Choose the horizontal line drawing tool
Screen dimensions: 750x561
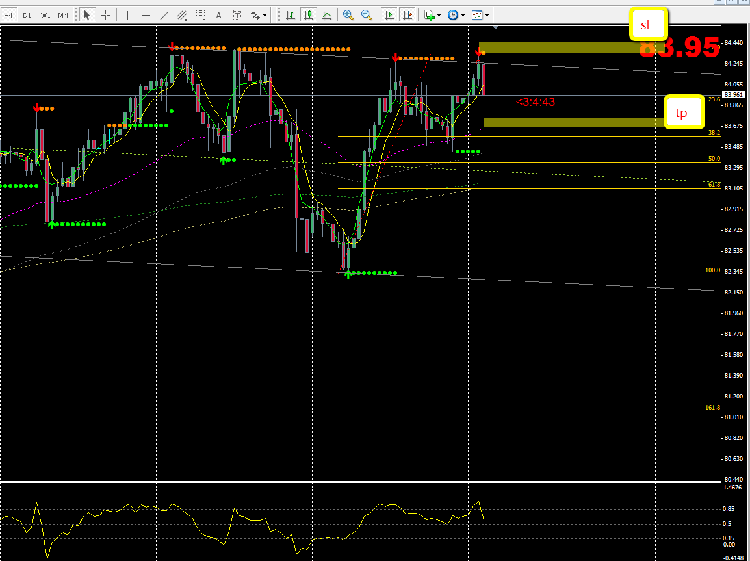point(146,15)
